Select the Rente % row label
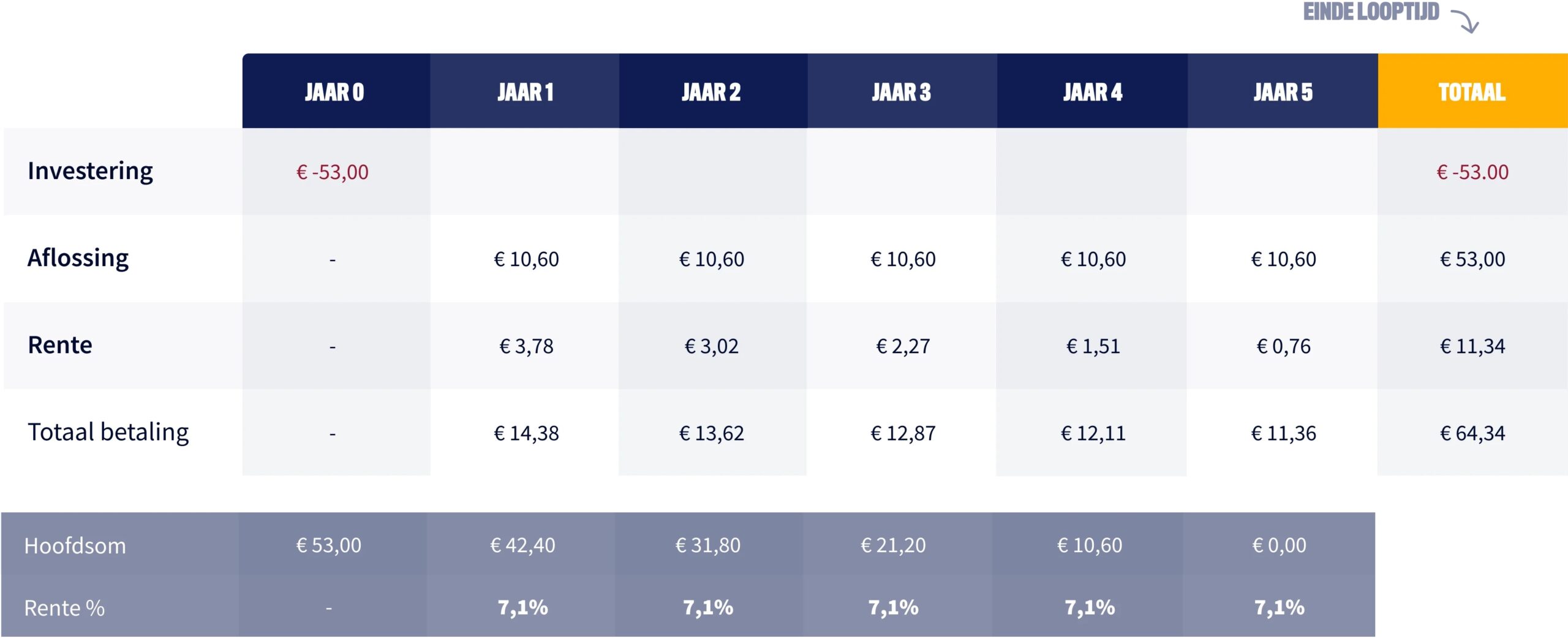1568x638 pixels. pos(64,608)
